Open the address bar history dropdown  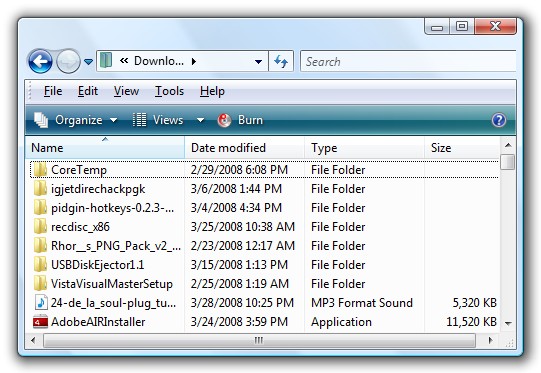click(x=258, y=62)
